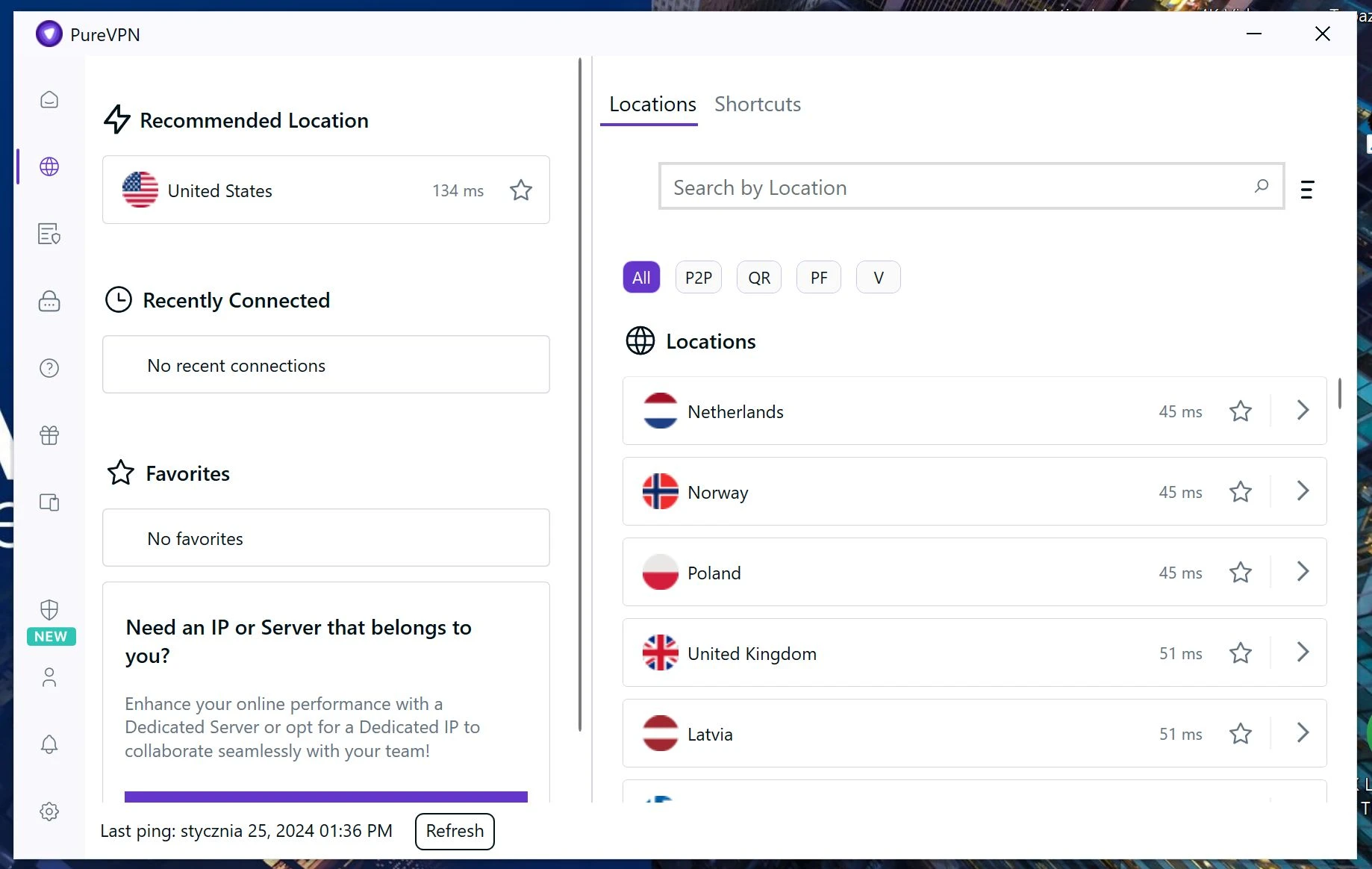The height and width of the screenshot is (869, 1372).
Task: Expand Norway server list chevron
Action: [1303, 490]
